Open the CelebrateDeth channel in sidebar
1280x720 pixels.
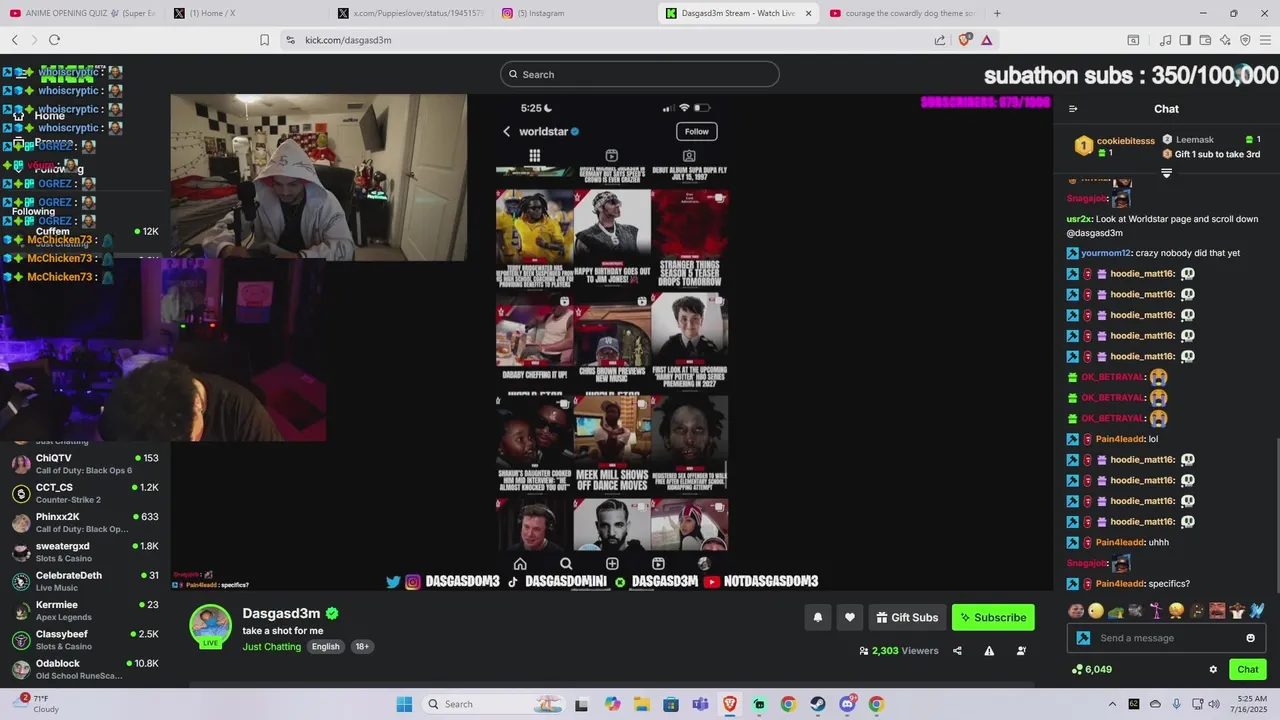click(x=85, y=581)
